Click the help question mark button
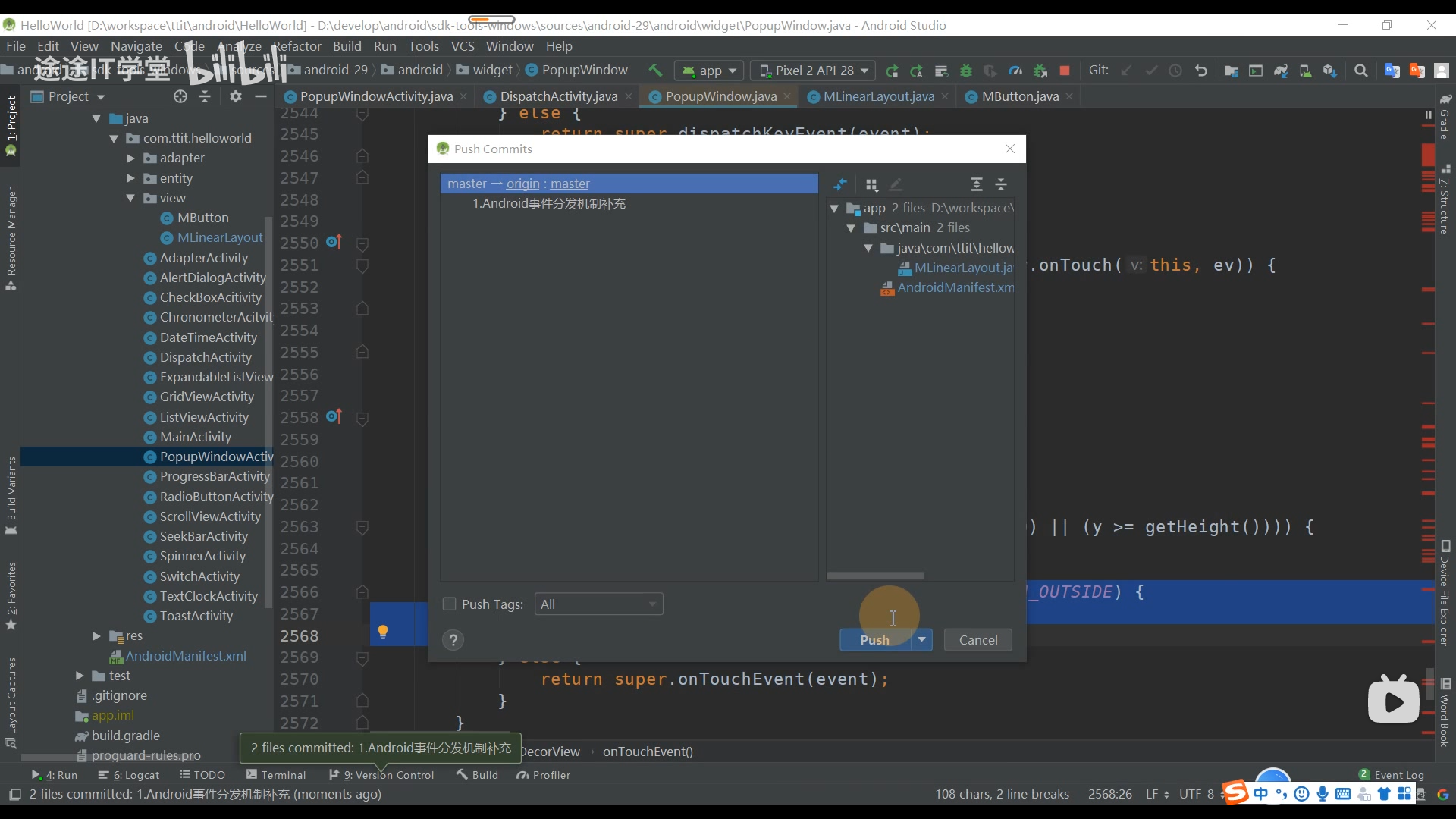This screenshot has height=819, width=1456. [453, 640]
